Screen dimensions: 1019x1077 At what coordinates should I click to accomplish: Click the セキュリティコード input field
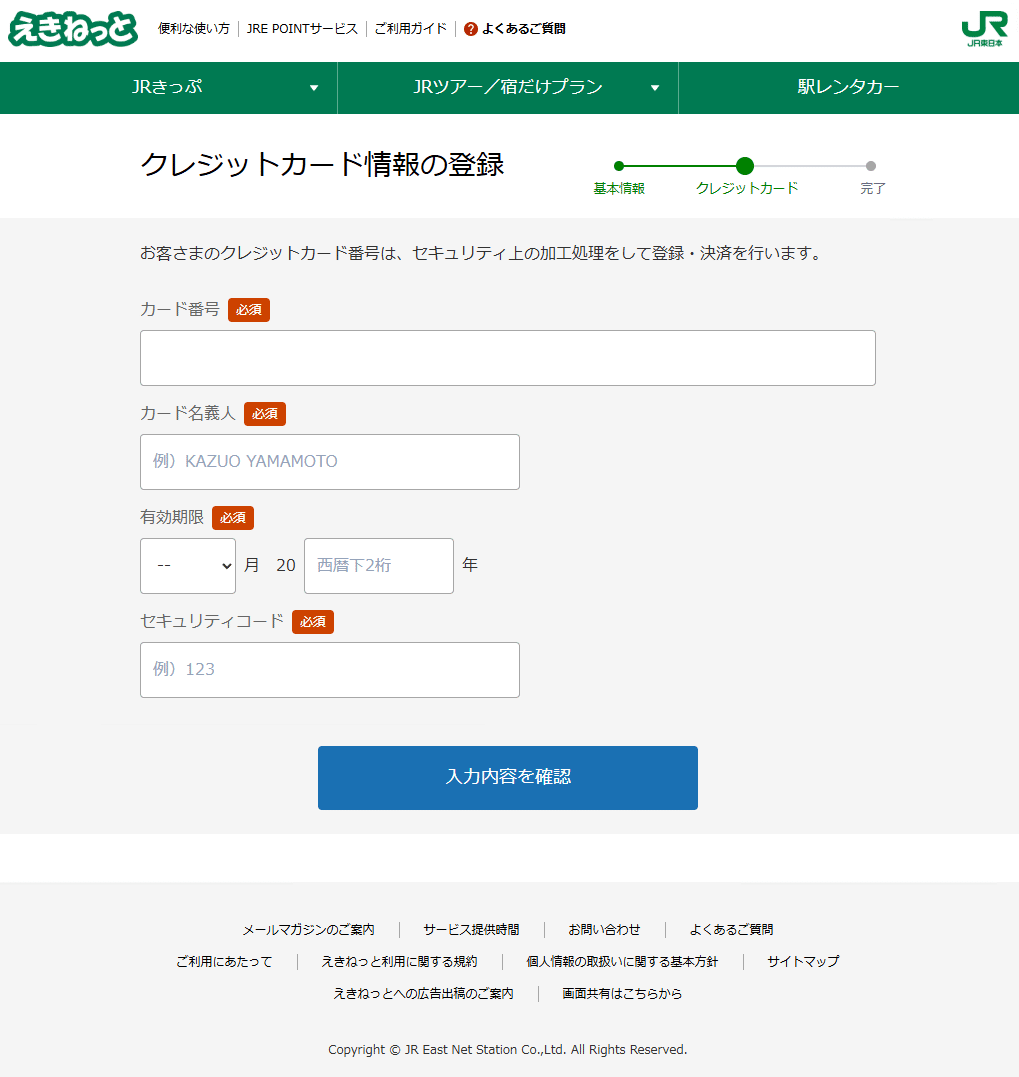point(329,670)
